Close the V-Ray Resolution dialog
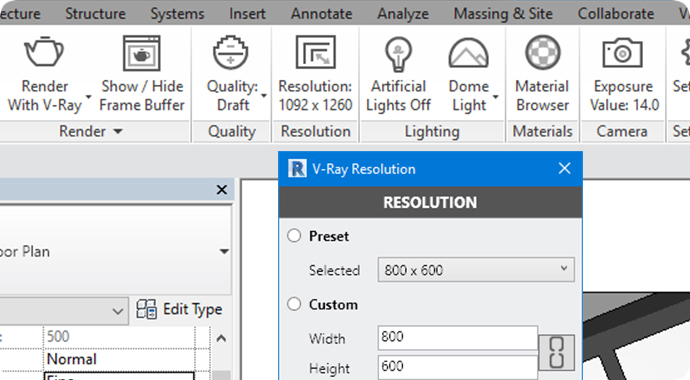The width and height of the screenshot is (690, 380). click(565, 168)
